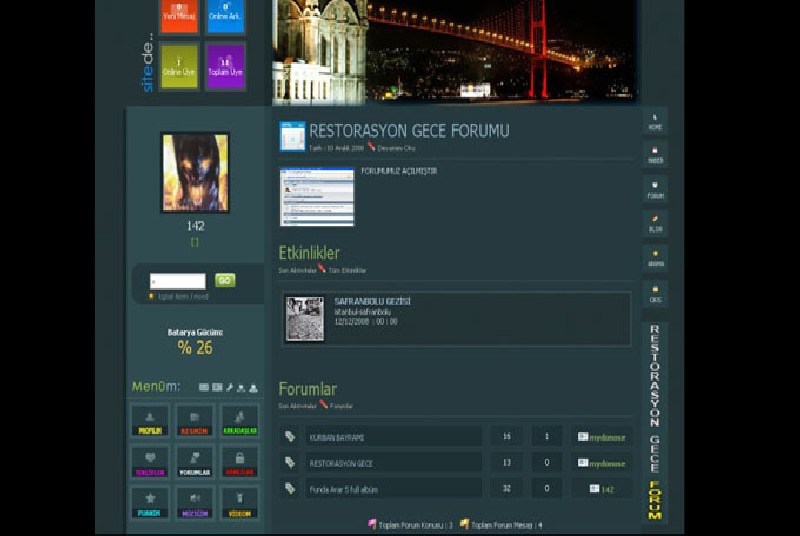Click the vertical RESTORASYON GECE FORUM banner
This screenshot has height=536, width=800.
655,422
